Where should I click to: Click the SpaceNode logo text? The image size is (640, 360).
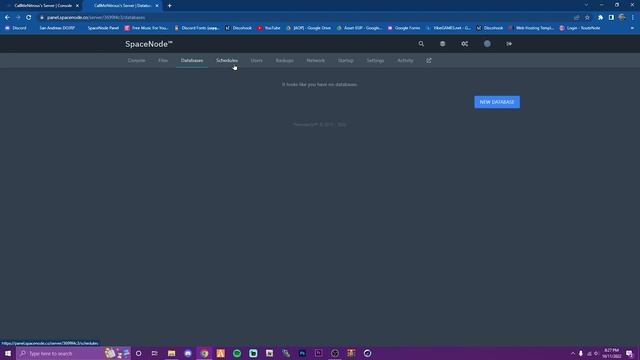coord(149,44)
